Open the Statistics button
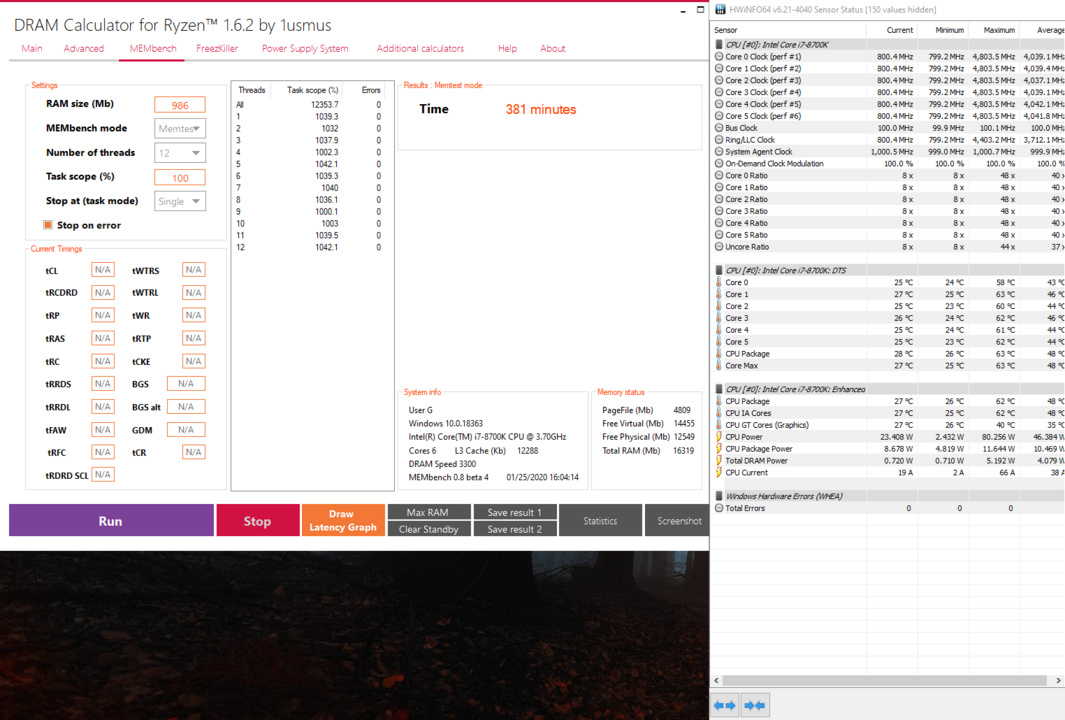This screenshot has height=720, width=1065. [x=600, y=521]
